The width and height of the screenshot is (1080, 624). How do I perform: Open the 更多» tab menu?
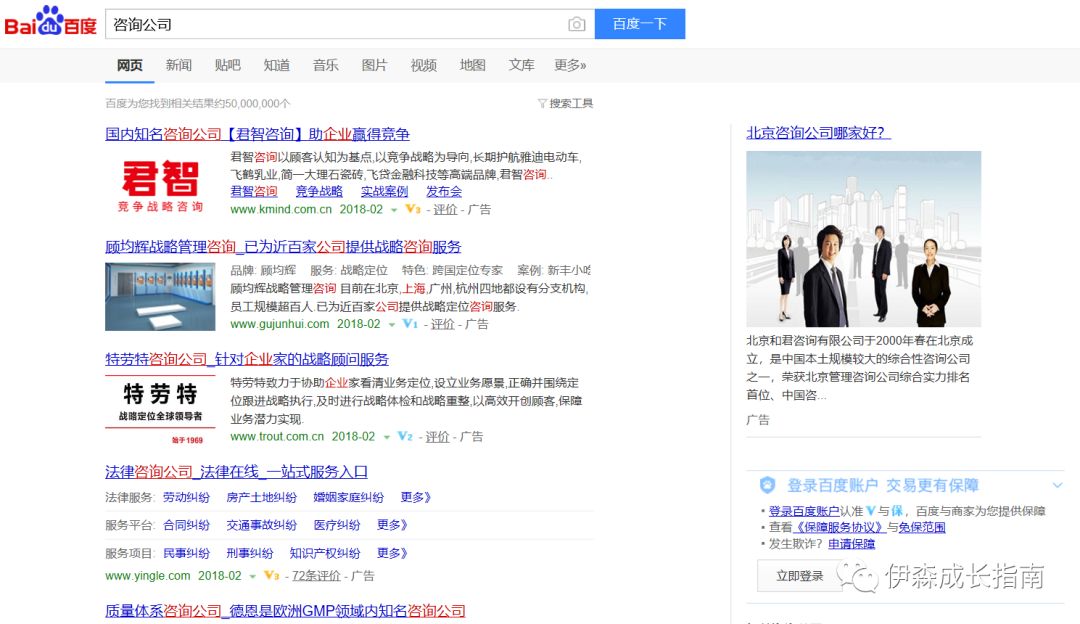(570, 65)
